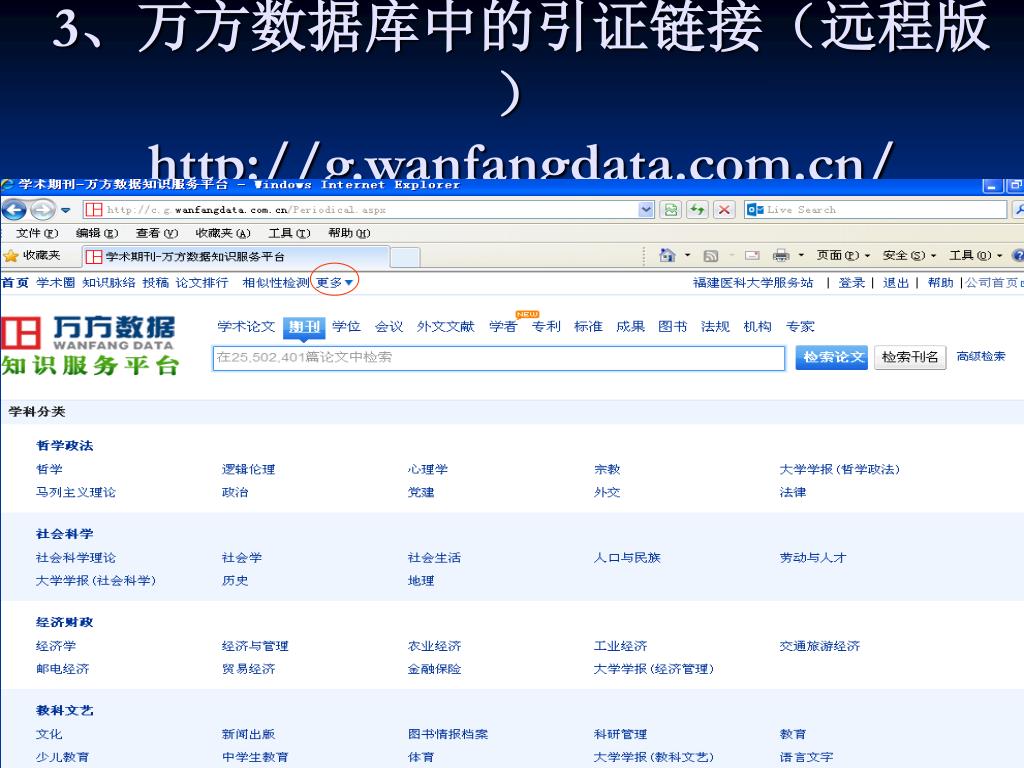Open the 哲学 subject category
1024x768 pixels.
(x=49, y=469)
